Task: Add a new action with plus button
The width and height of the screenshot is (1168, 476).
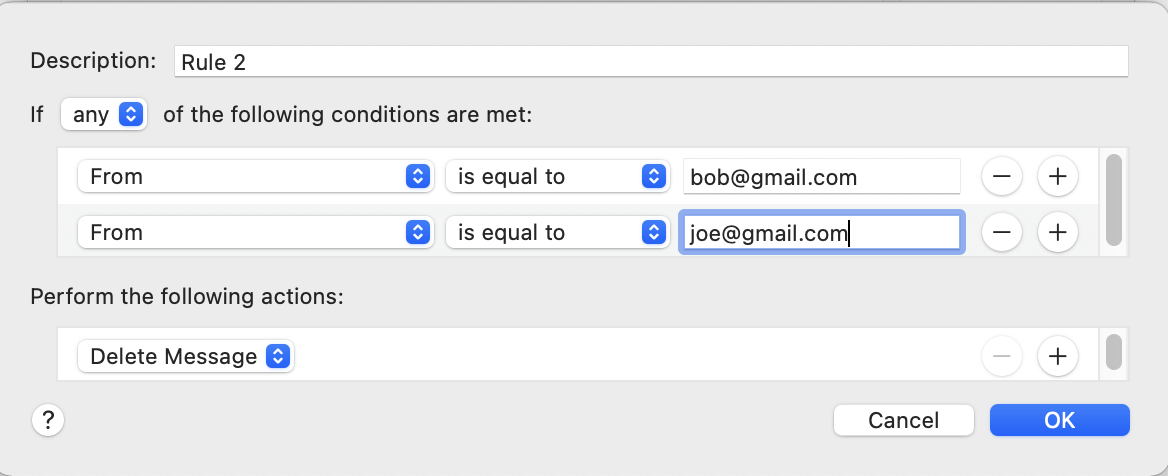Action: [1057, 355]
